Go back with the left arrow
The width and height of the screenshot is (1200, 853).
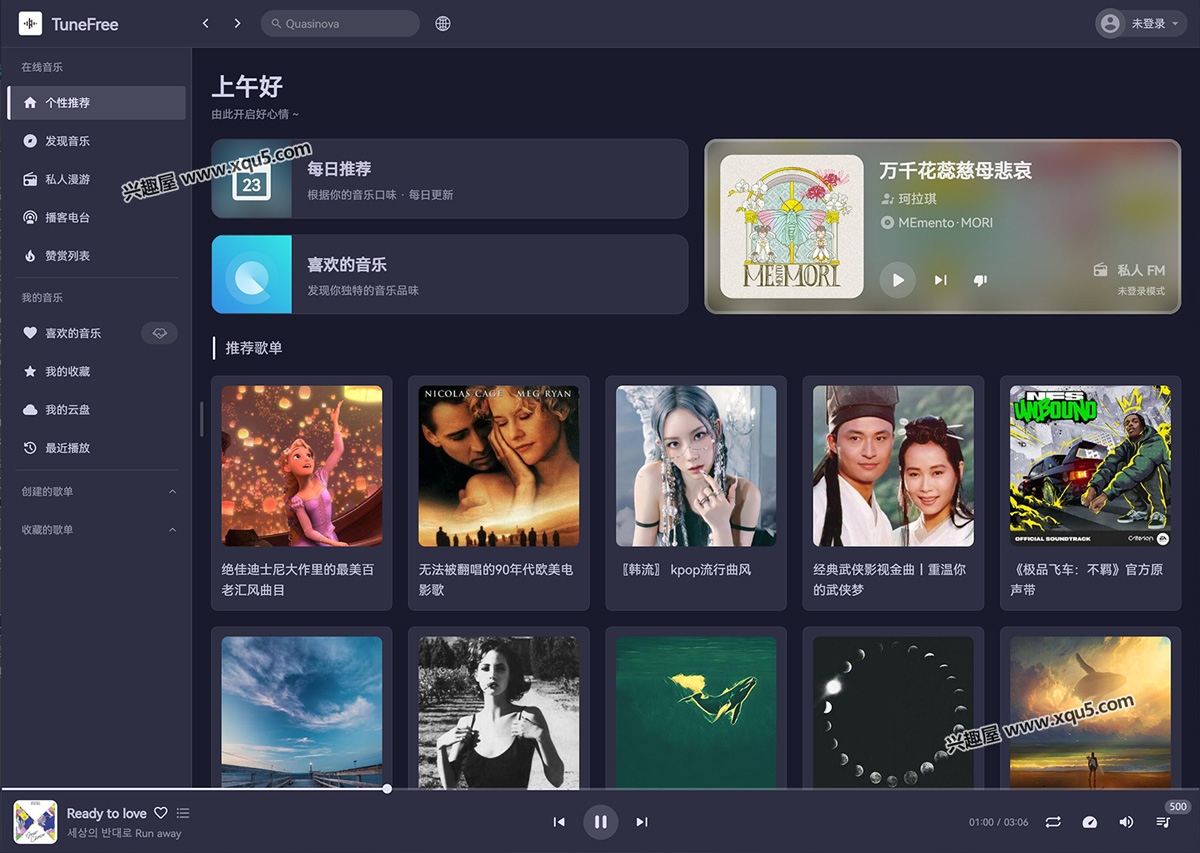pyautogui.click(x=206, y=23)
